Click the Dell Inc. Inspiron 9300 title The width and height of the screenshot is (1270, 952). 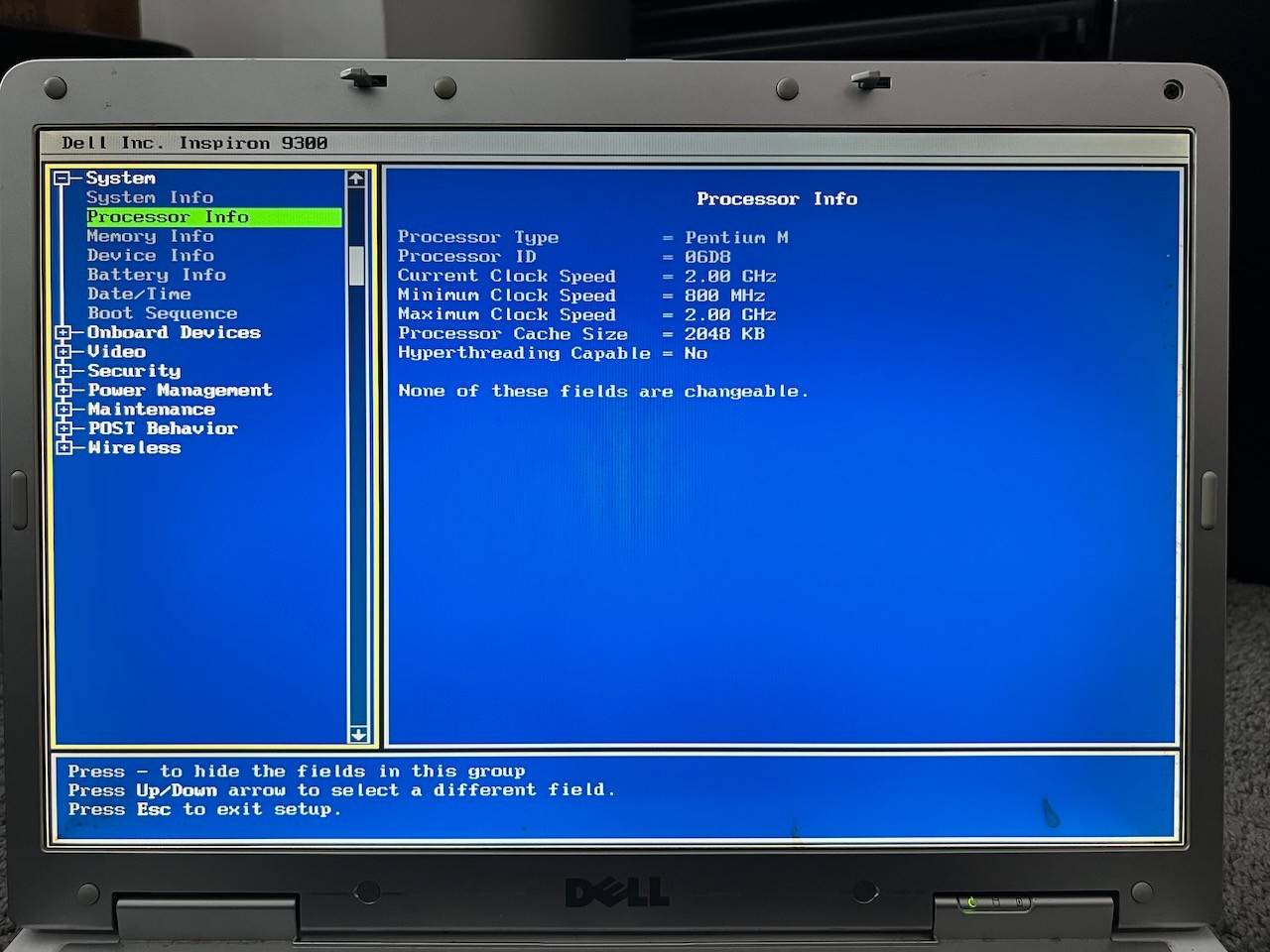(x=194, y=143)
